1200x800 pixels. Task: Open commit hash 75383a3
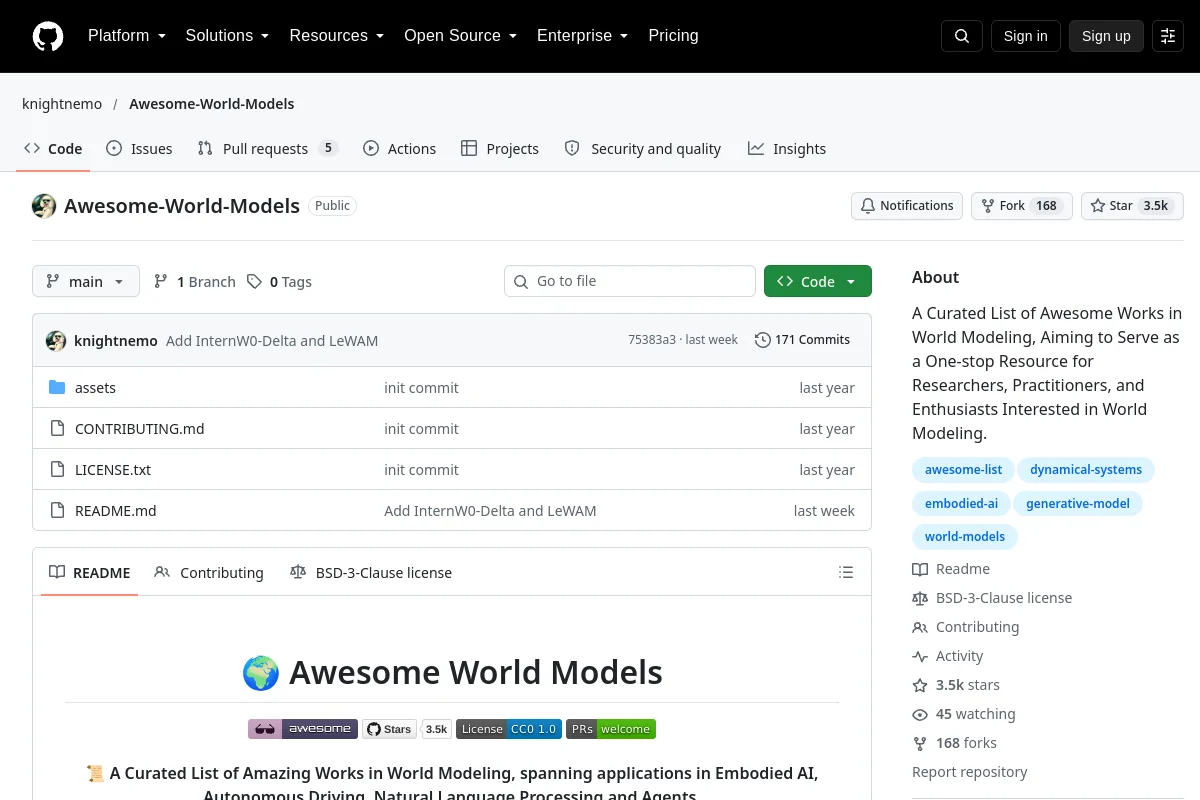coord(652,340)
